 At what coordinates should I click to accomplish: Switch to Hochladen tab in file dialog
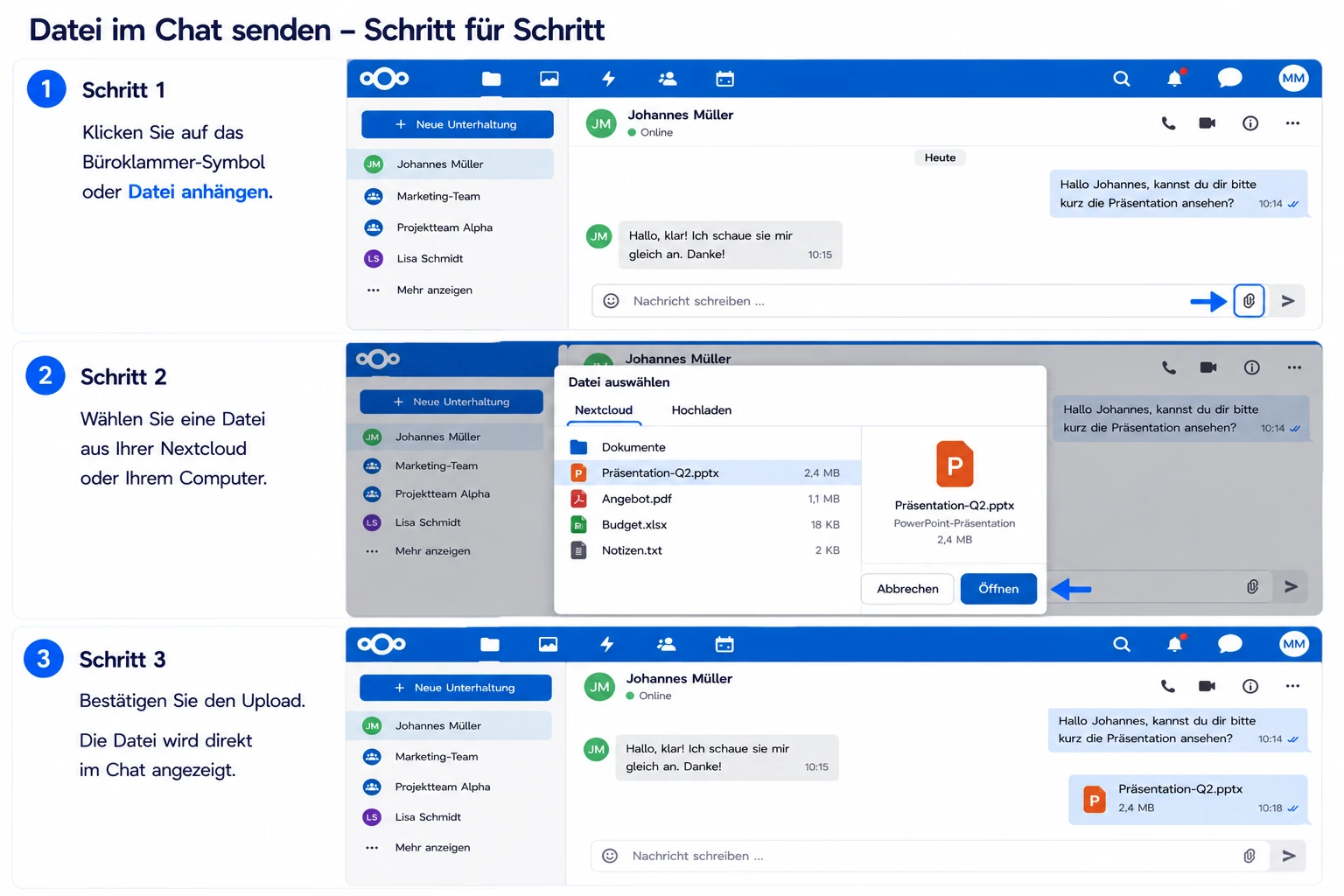[702, 410]
